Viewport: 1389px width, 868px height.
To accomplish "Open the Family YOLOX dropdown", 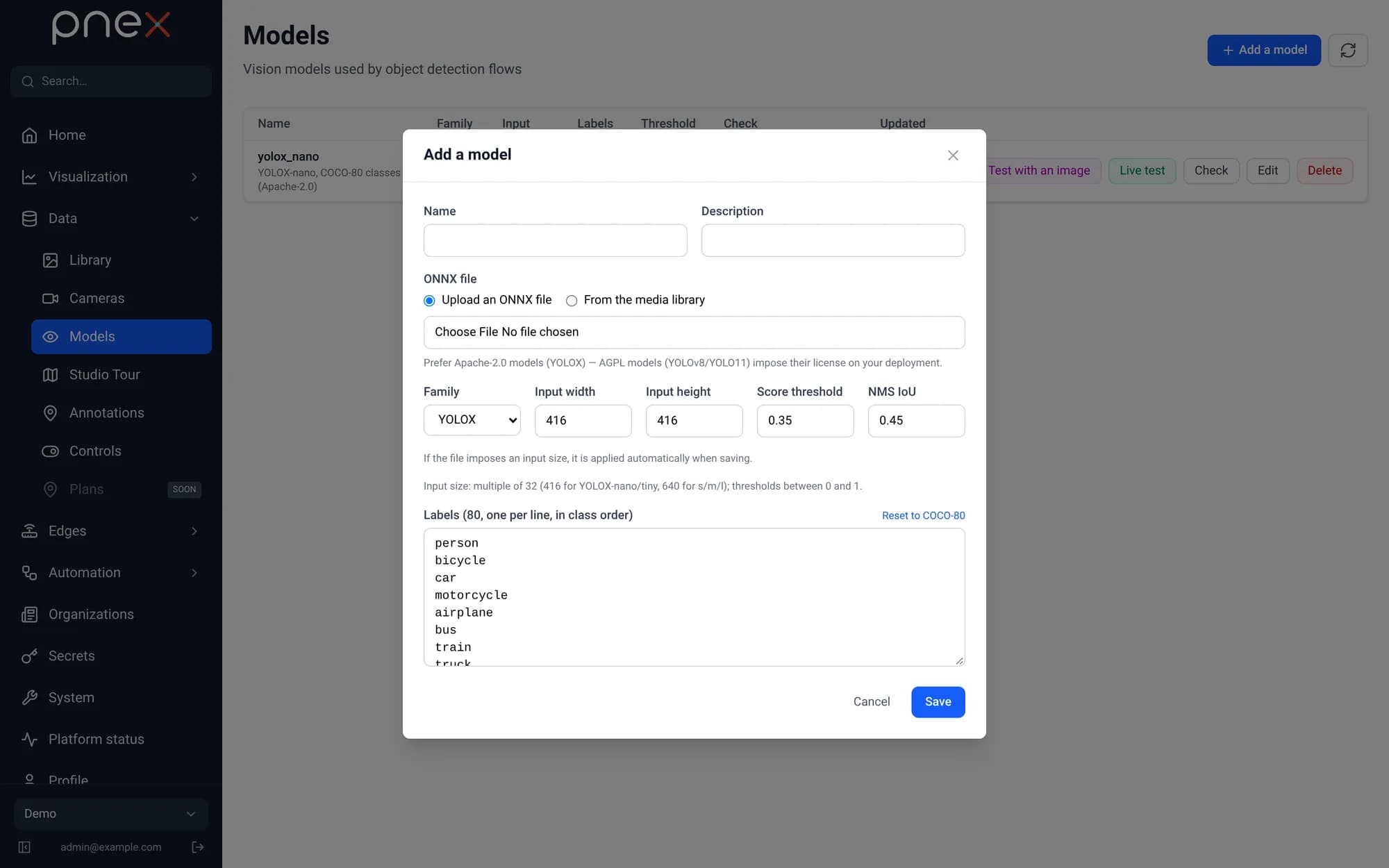I will [472, 420].
